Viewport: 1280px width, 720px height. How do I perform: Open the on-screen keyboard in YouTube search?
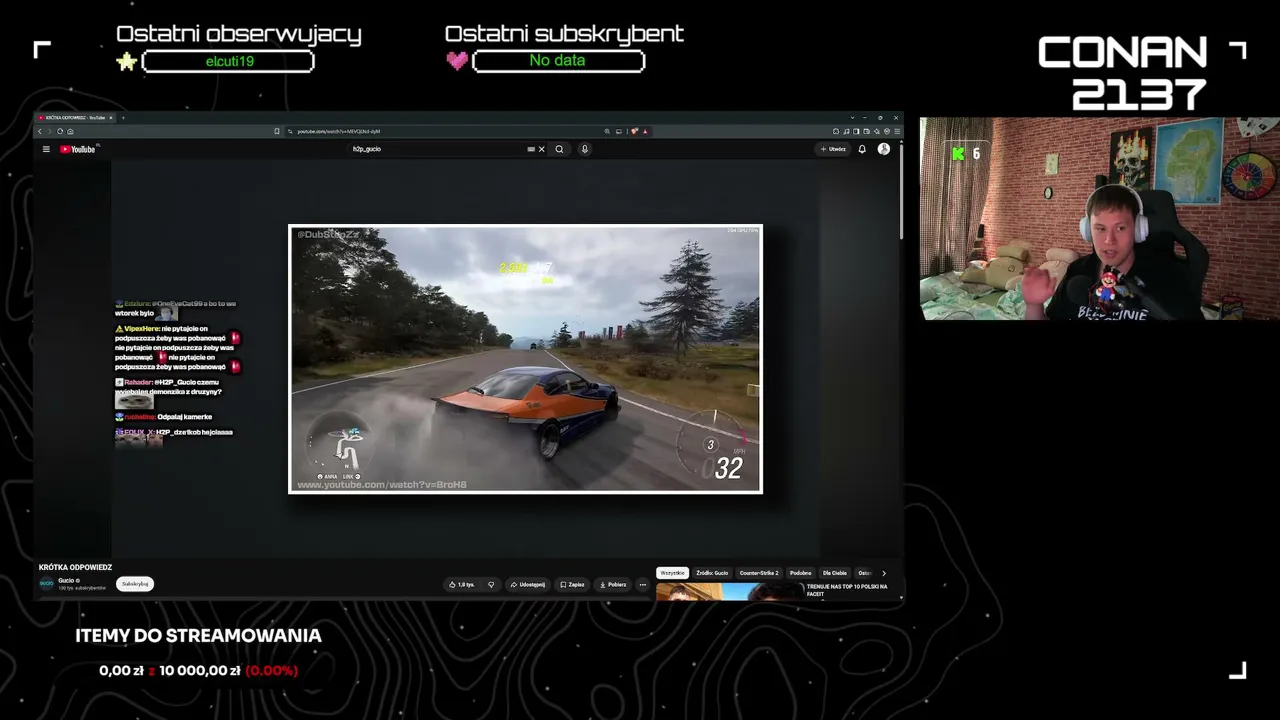pyautogui.click(x=531, y=149)
